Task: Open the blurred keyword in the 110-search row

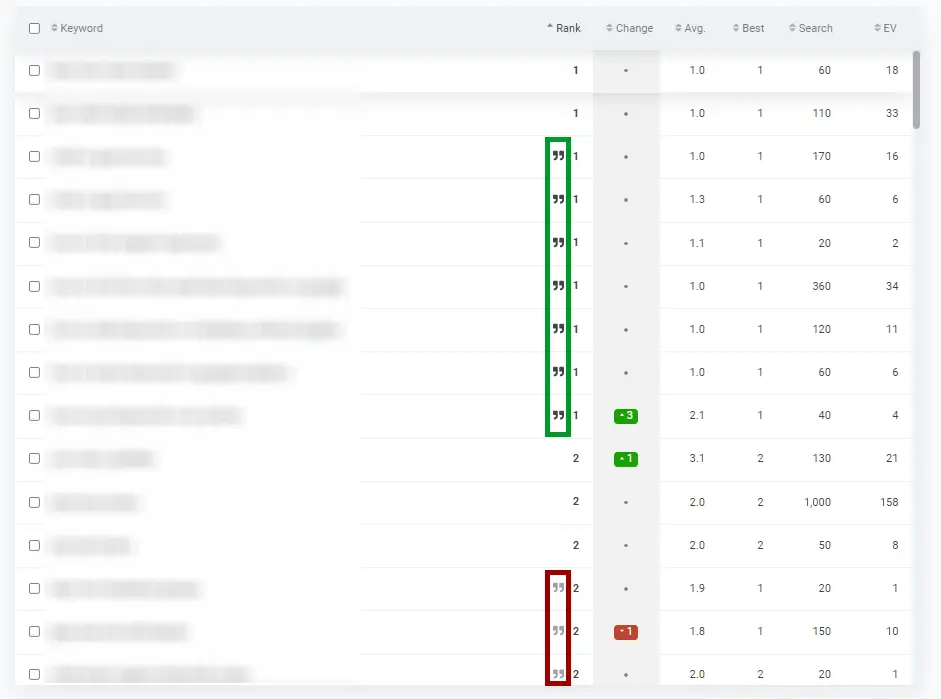Action: [124, 113]
